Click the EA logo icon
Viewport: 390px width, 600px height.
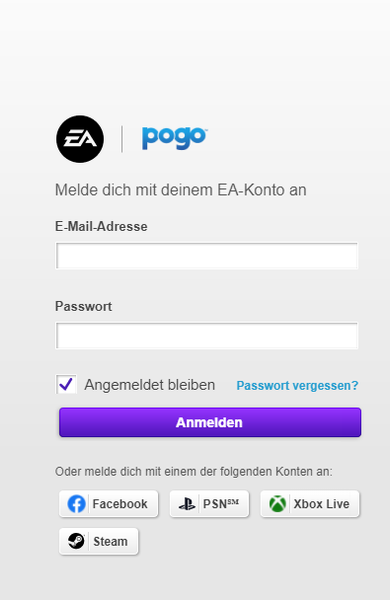(80, 139)
